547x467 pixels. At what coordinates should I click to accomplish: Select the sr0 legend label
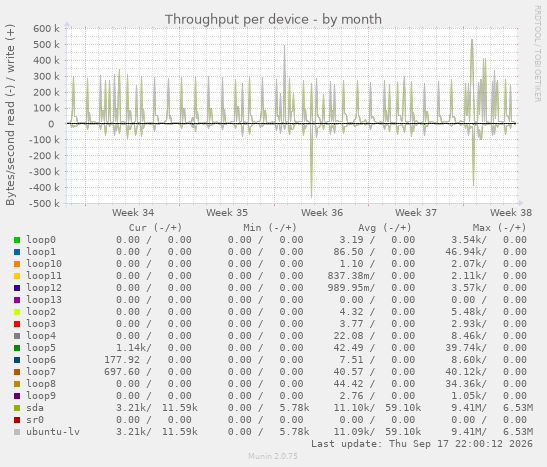pos(35,420)
